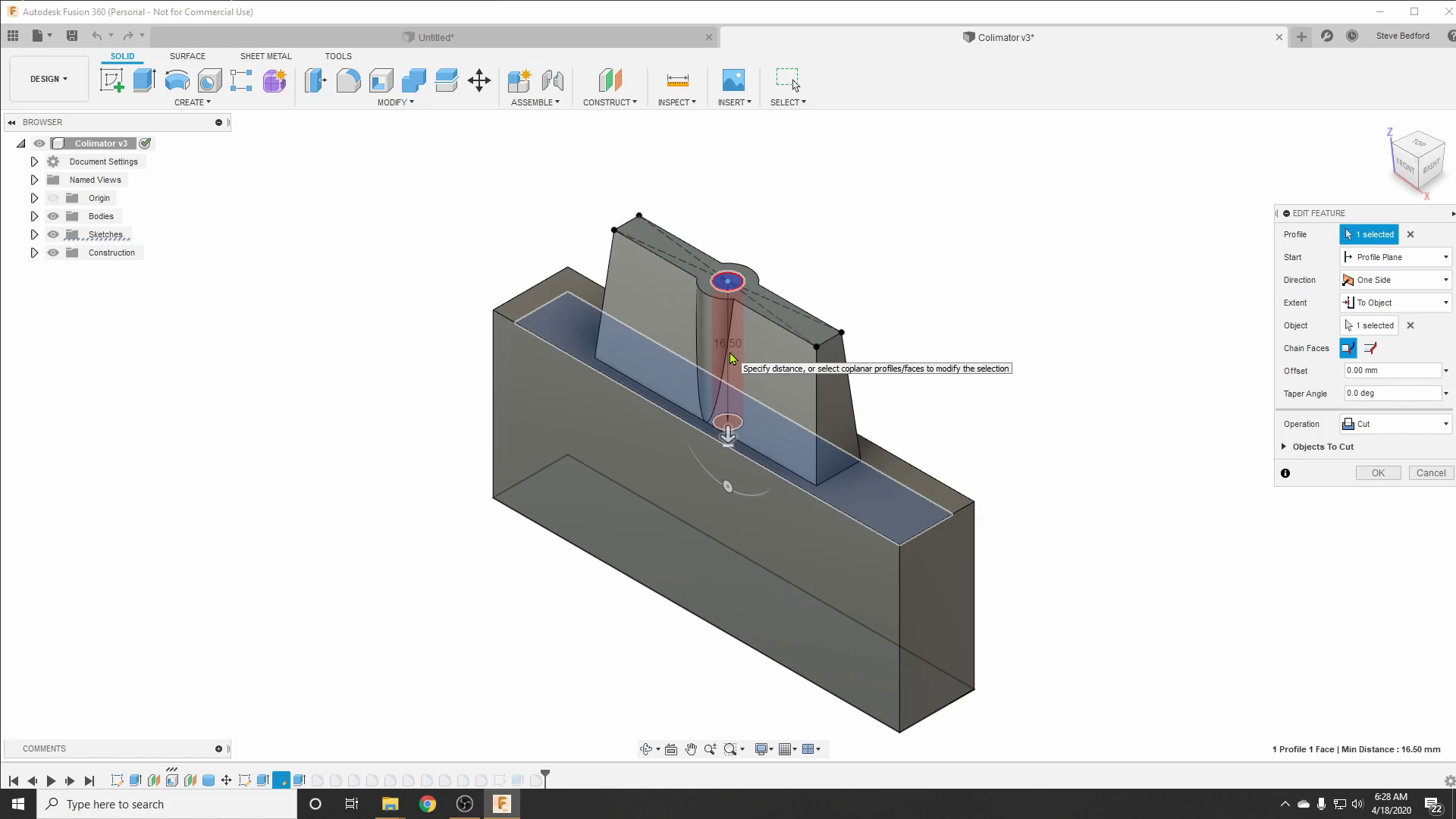1456x819 pixels.
Task: Open the Start dropdown Profile Plane
Action: 1396,257
